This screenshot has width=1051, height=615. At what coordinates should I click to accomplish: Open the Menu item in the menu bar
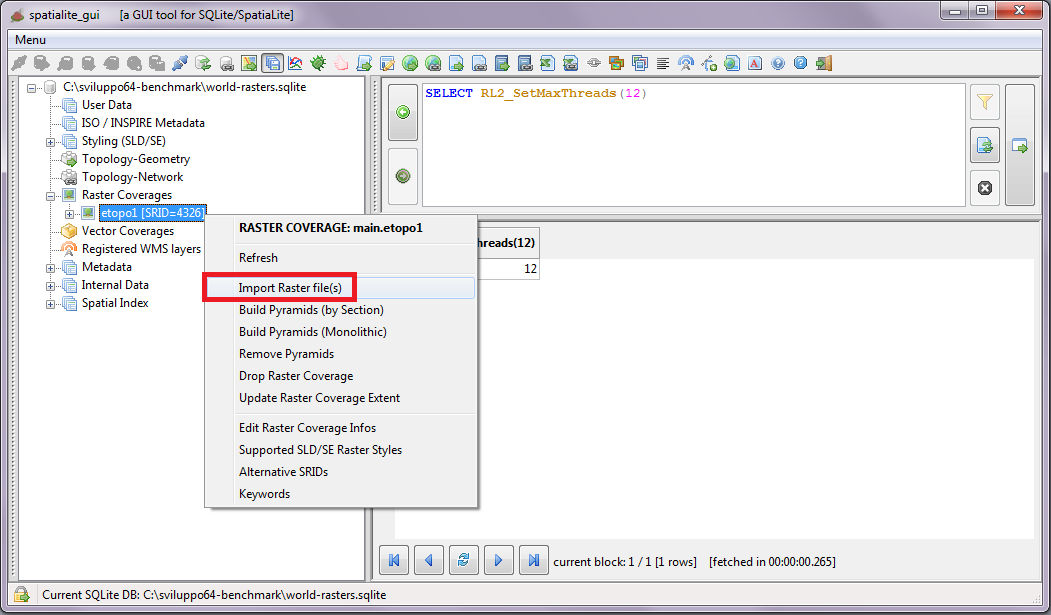click(30, 40)
